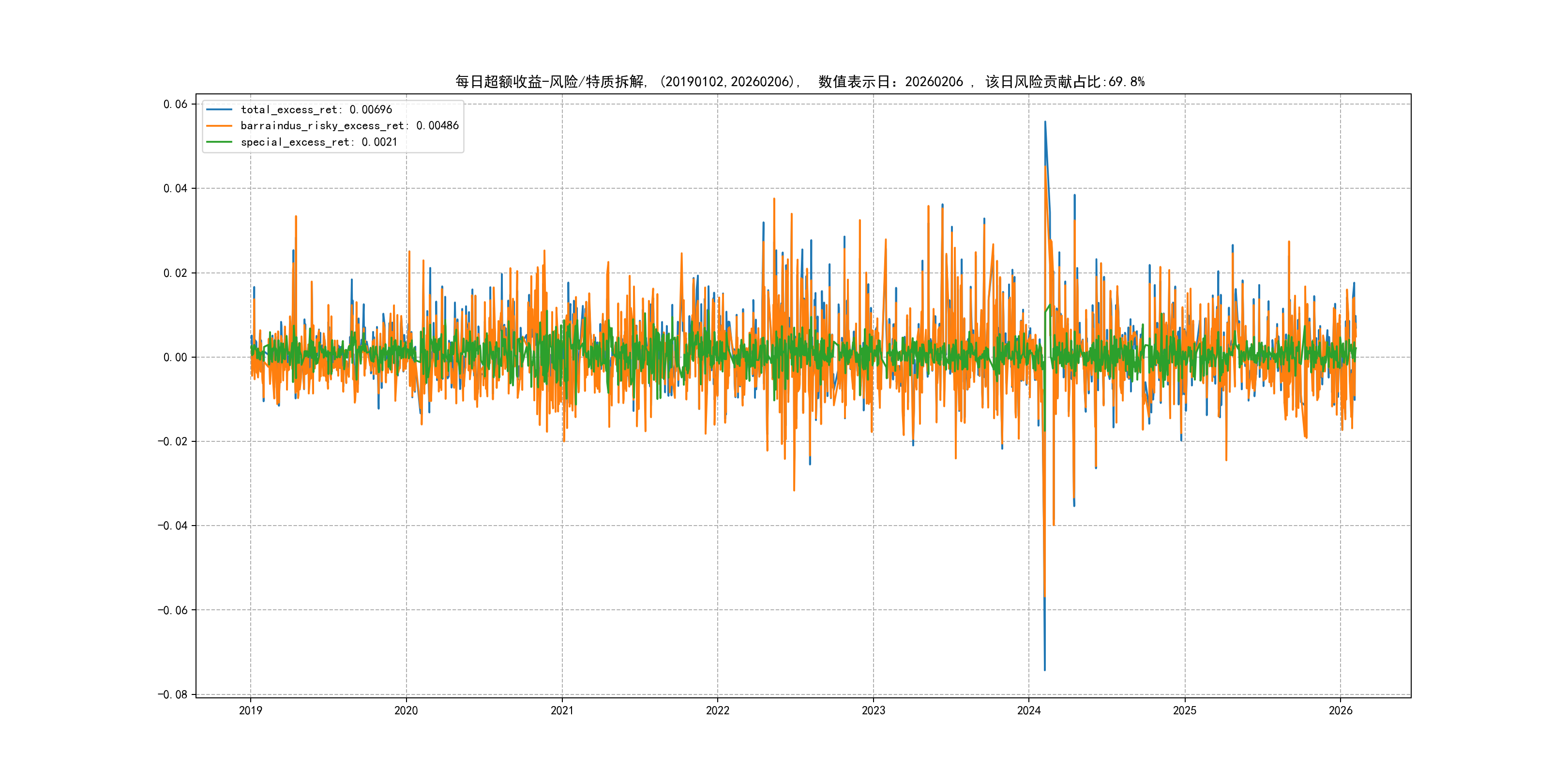Select the barraindus_risky_excess_ret: 0.00486 legend label

click(x=349, y=126)
